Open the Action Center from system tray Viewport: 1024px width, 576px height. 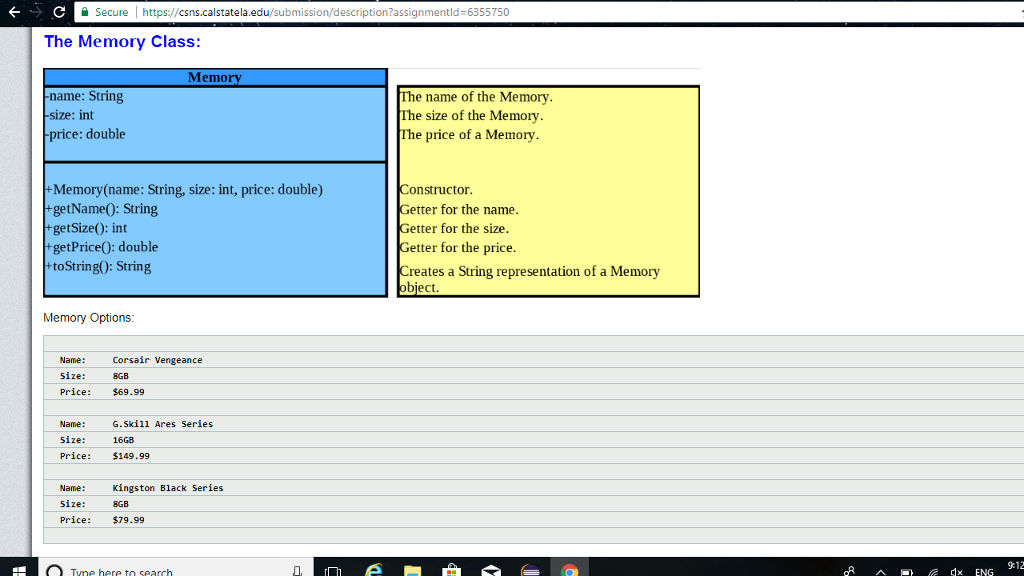1022,570
